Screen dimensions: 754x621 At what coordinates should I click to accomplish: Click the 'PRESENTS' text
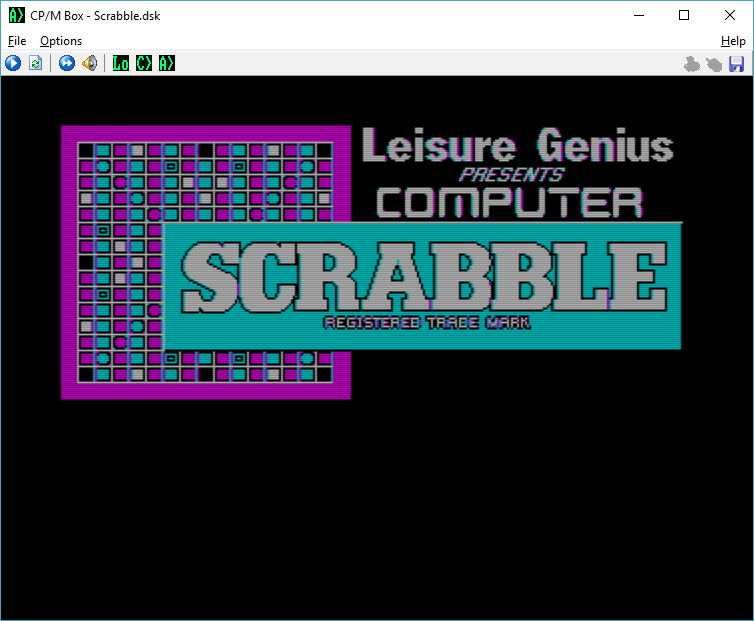511,174
